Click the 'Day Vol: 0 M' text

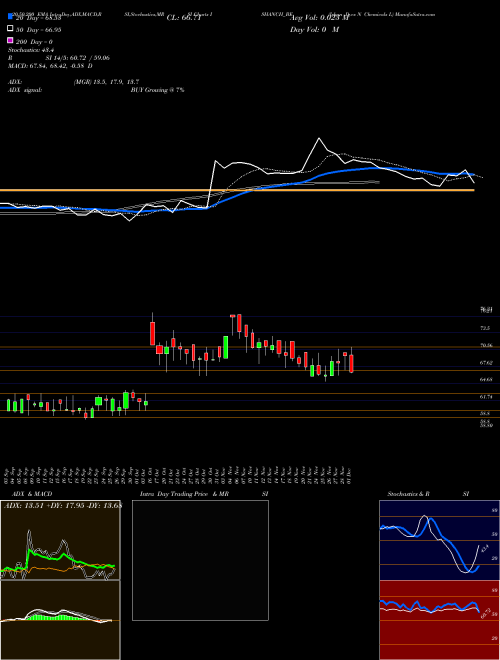pyautogui.click(x=314, y=29)
